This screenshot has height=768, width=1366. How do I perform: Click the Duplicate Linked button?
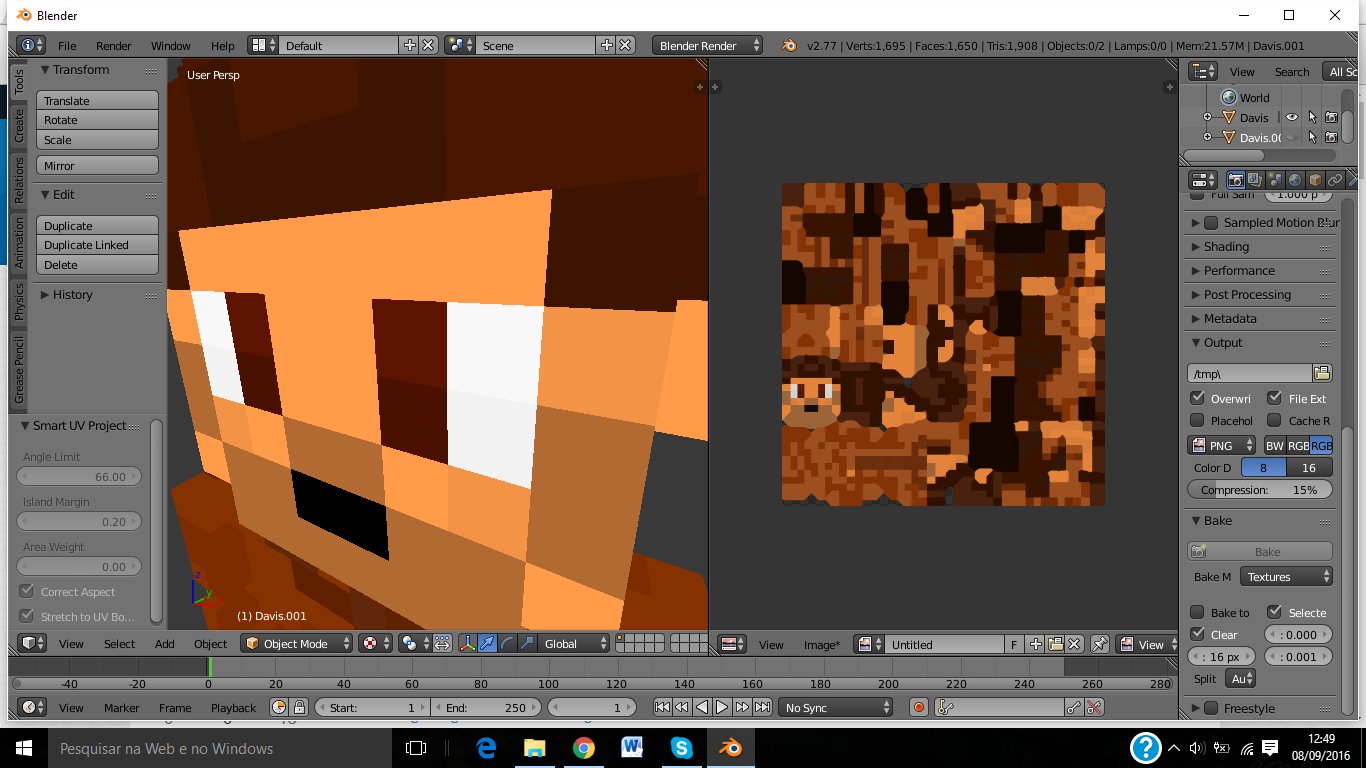click(97, 245)
